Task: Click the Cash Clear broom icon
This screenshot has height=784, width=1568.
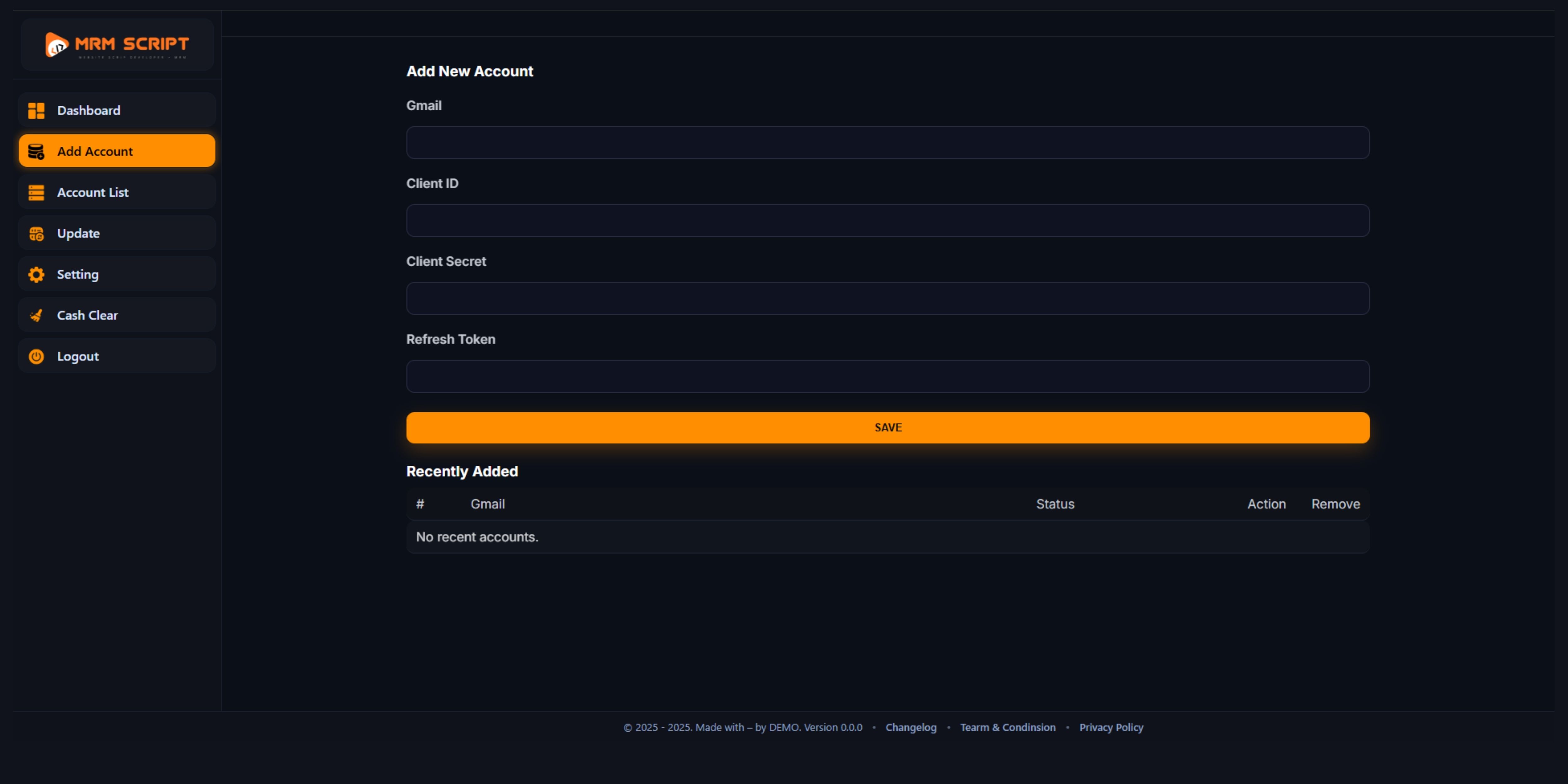Action: tap(36, 315)
